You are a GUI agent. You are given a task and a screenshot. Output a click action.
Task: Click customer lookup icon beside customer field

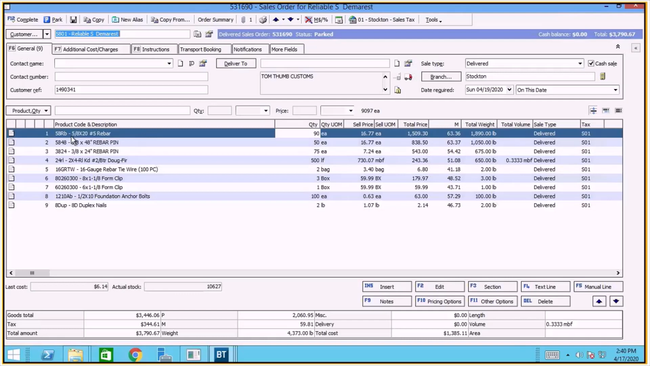click(197, 34)
